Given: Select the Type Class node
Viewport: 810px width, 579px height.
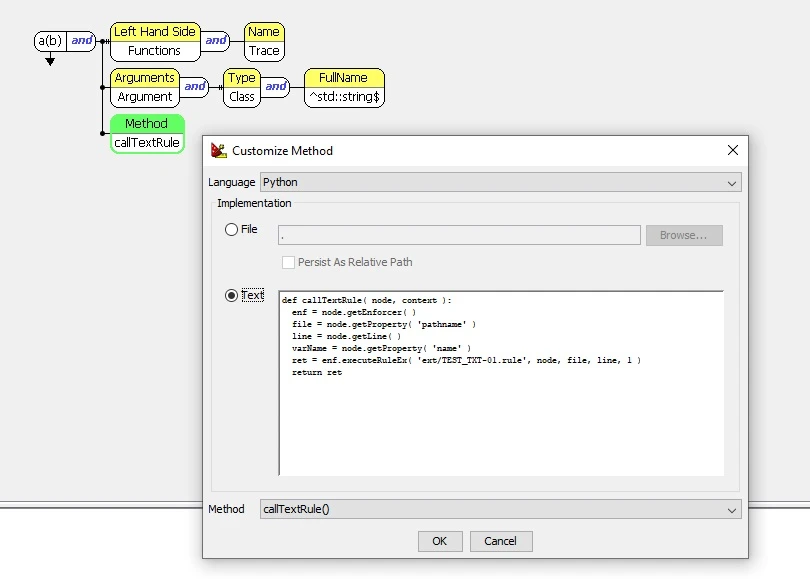Looking at the screenshot, I should point(242,88).
